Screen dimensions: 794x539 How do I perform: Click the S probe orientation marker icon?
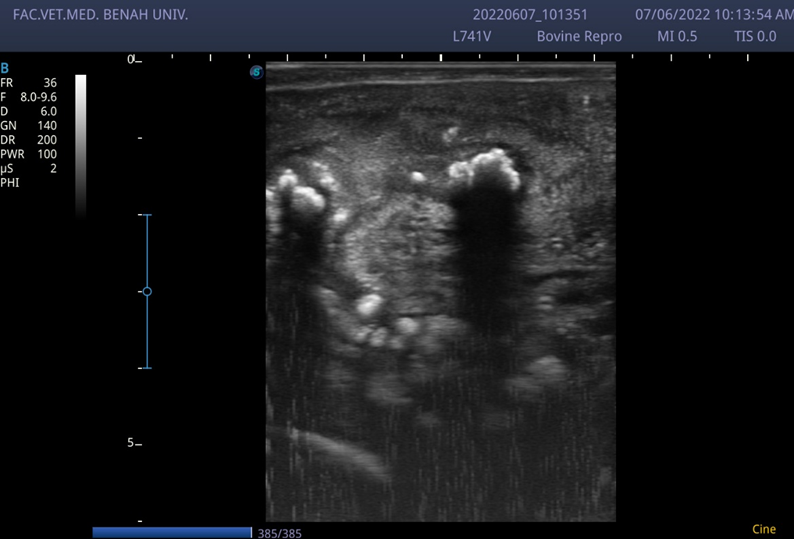point(257,72)
